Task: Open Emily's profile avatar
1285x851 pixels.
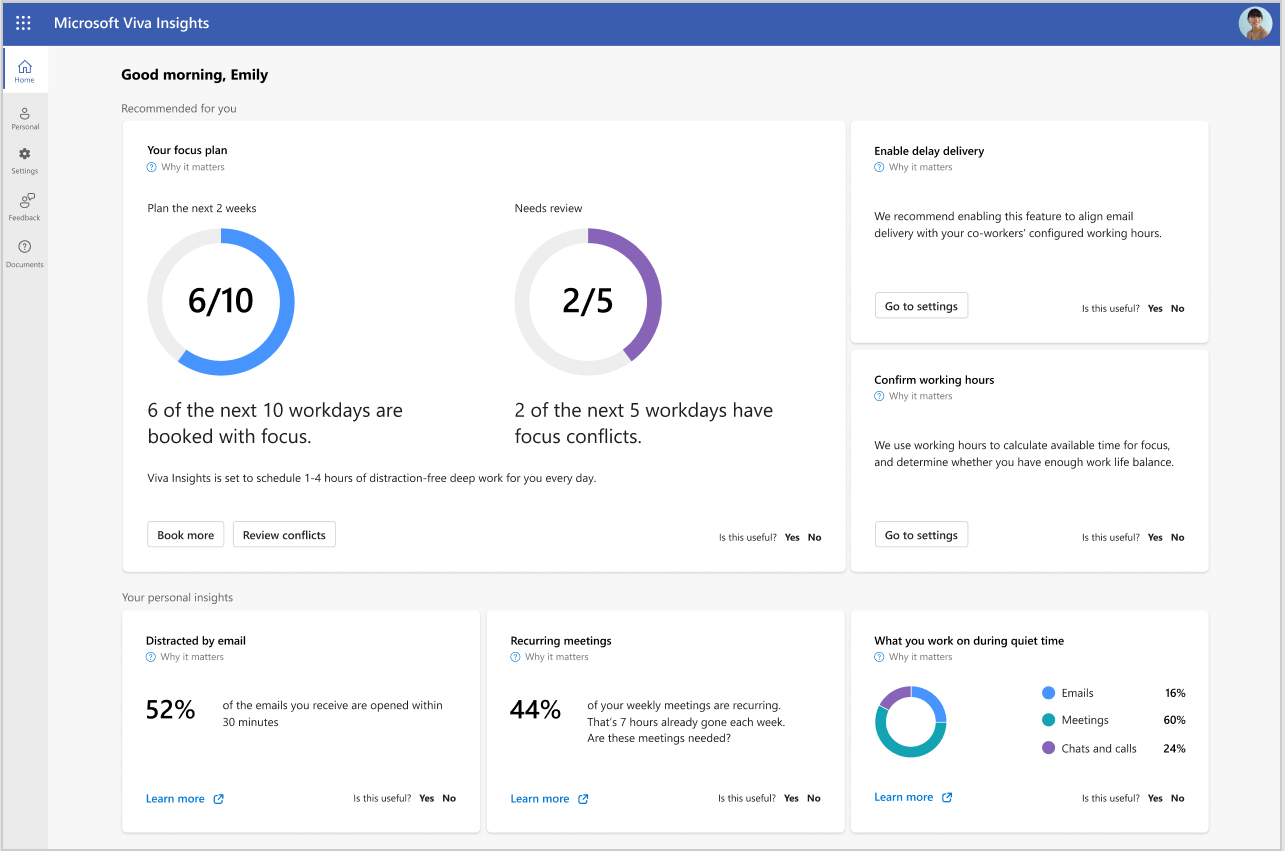Action: click(x=1255, y=23)
